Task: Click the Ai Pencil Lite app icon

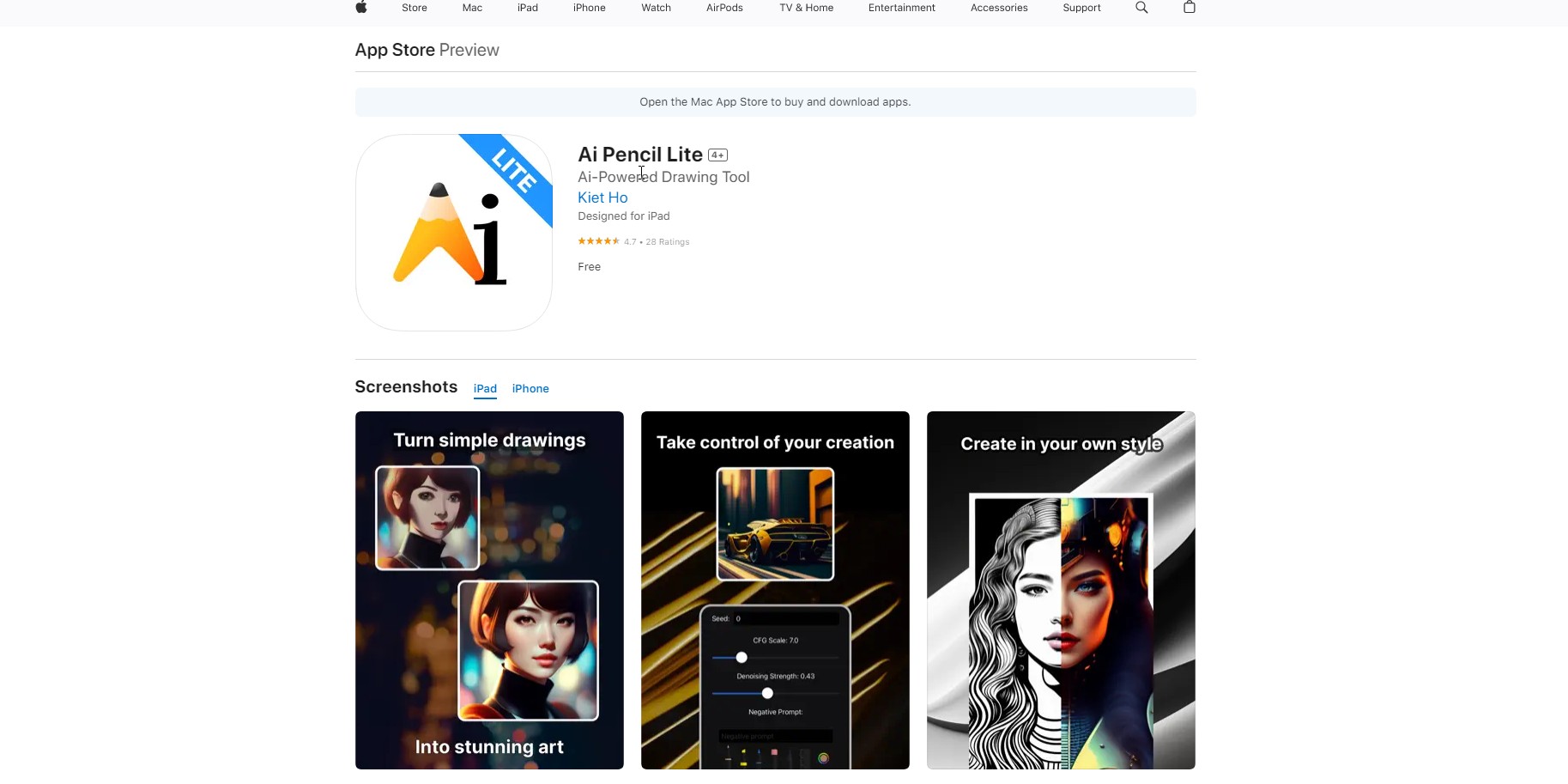Action: coord(454,233)
